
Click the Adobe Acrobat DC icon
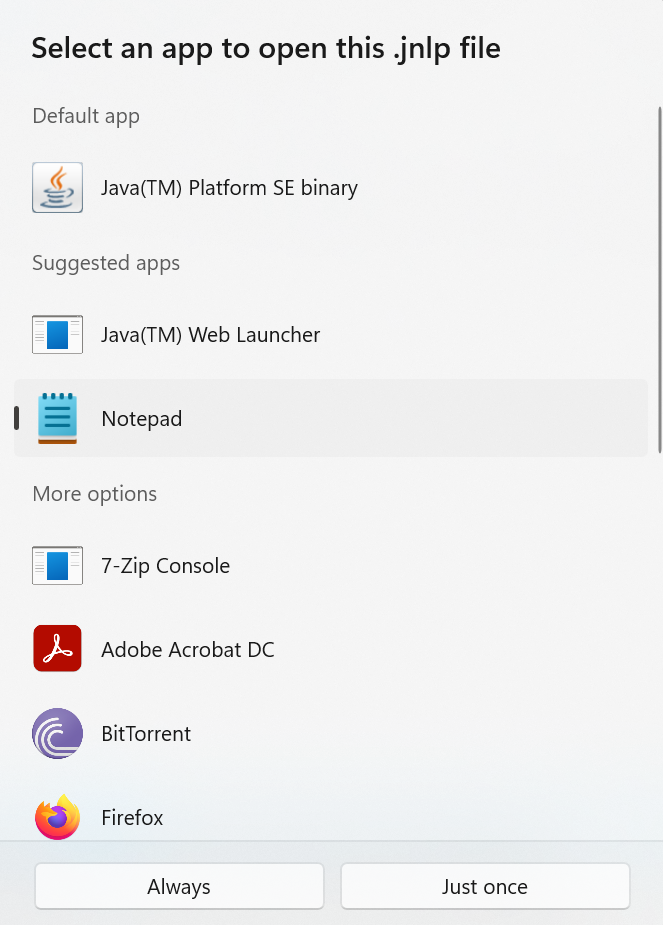pos(57,649)
